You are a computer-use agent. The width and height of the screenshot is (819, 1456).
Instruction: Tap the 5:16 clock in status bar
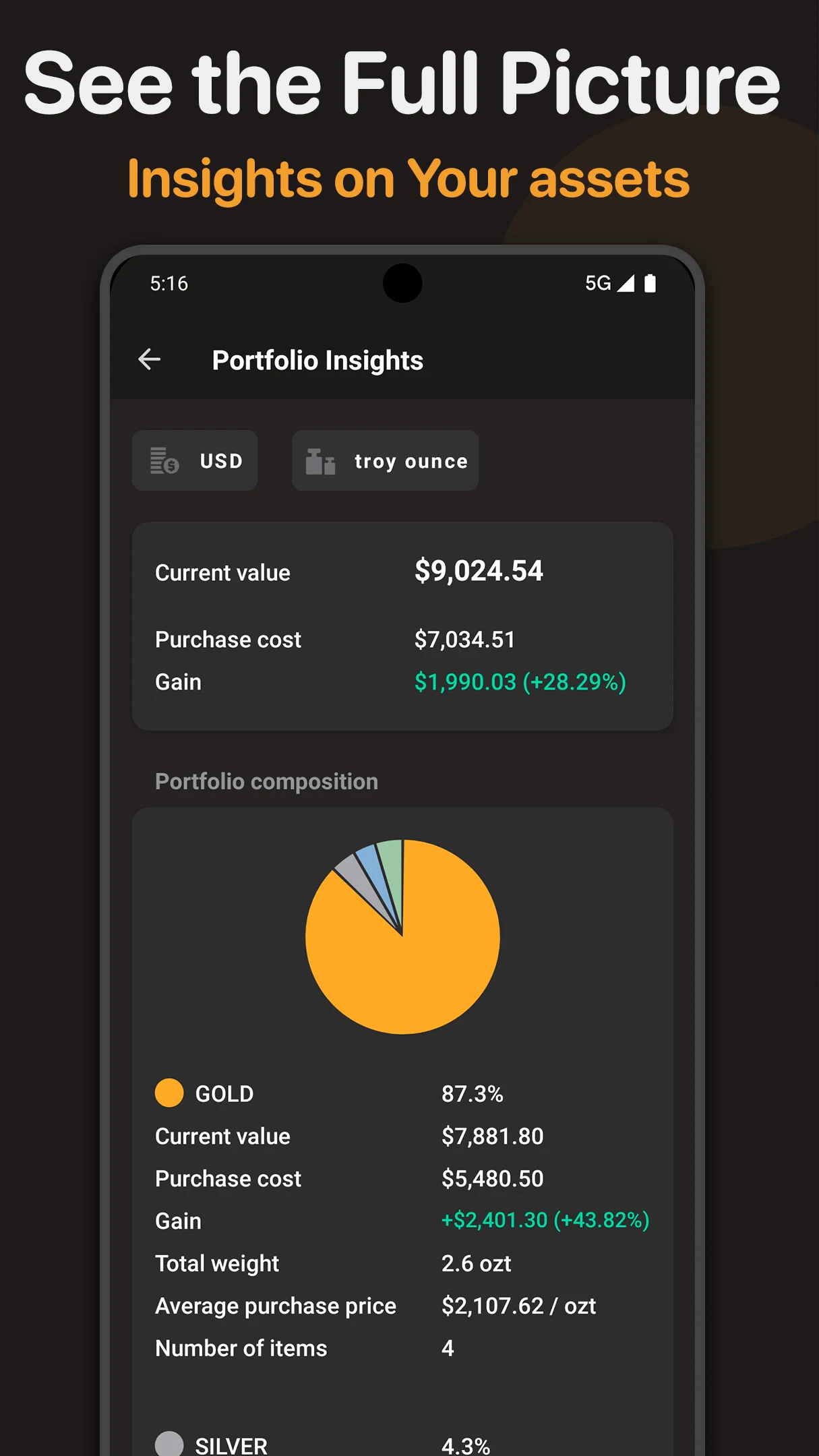click(x=169, y=284)
